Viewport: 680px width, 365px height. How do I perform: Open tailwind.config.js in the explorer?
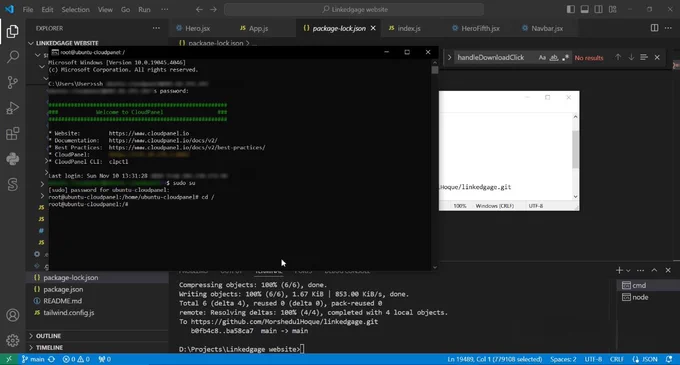pos(97,313)
